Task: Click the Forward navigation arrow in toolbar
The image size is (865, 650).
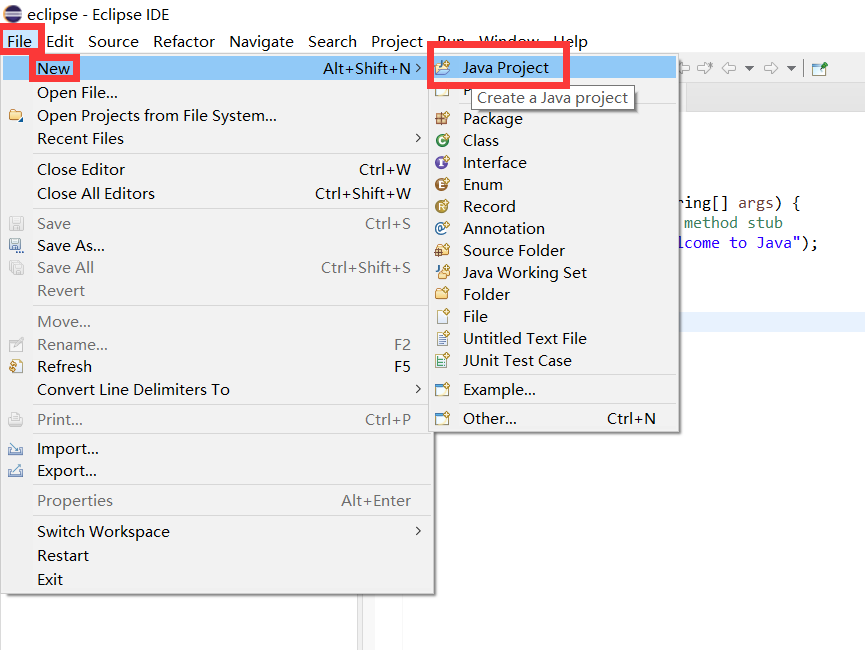Action: point(771,68)
